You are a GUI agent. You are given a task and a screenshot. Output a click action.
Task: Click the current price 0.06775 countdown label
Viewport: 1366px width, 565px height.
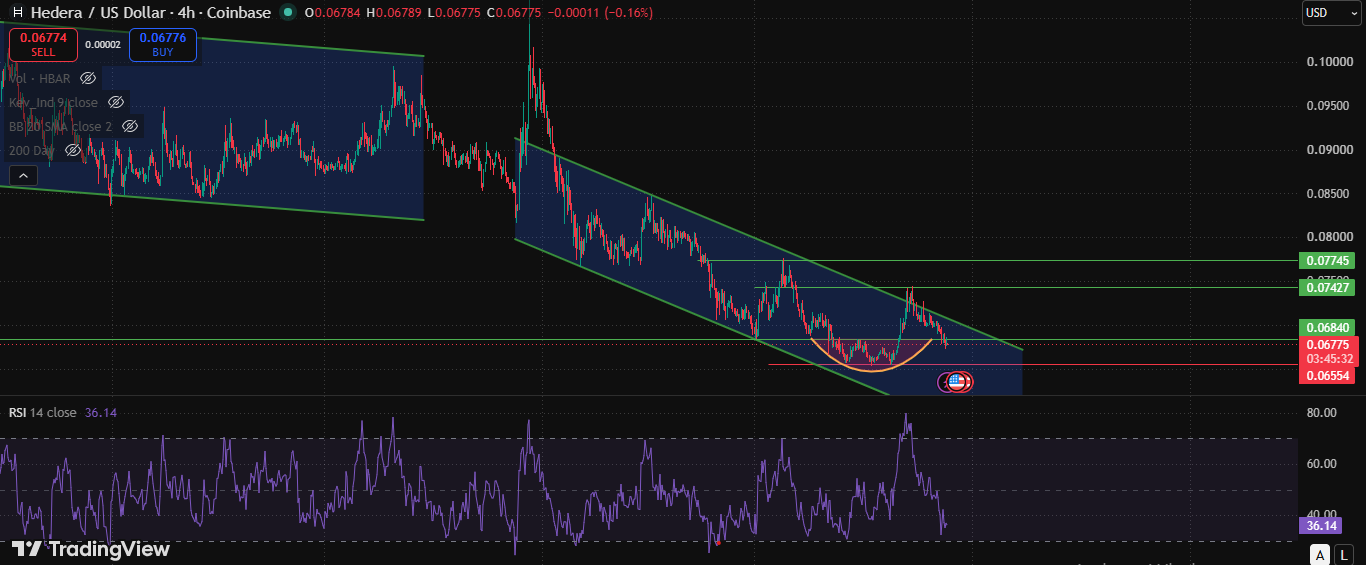1327,352
